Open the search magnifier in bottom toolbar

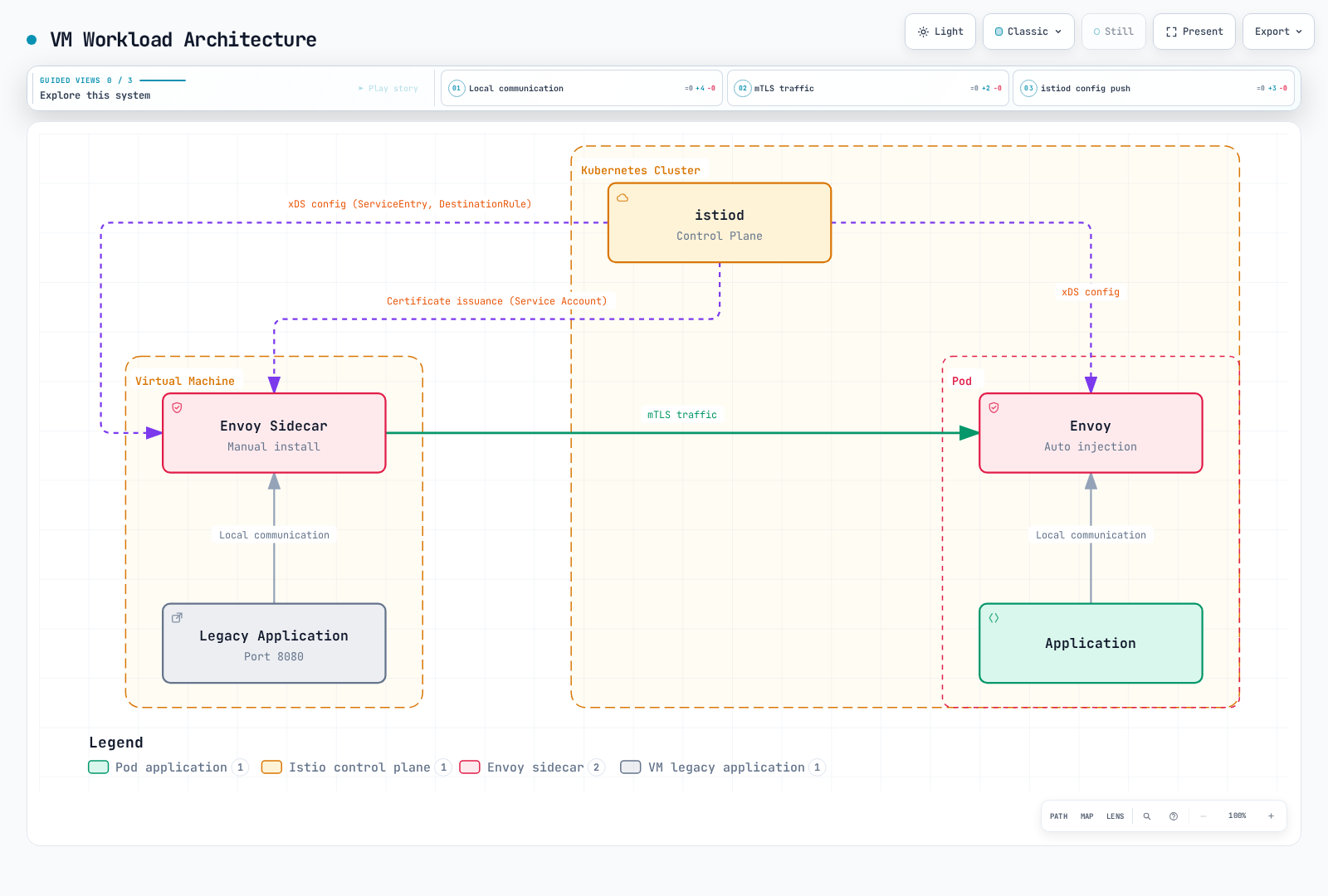tap(1147, 816)
